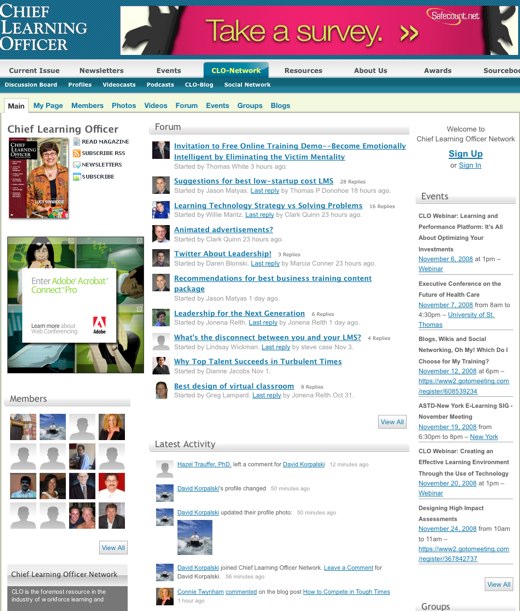The width and height of the screenshot is (520, 611).
Task: Open 'Animated advertisements?' forum topic
Action: pyautogui.click(x=223, y=230)
